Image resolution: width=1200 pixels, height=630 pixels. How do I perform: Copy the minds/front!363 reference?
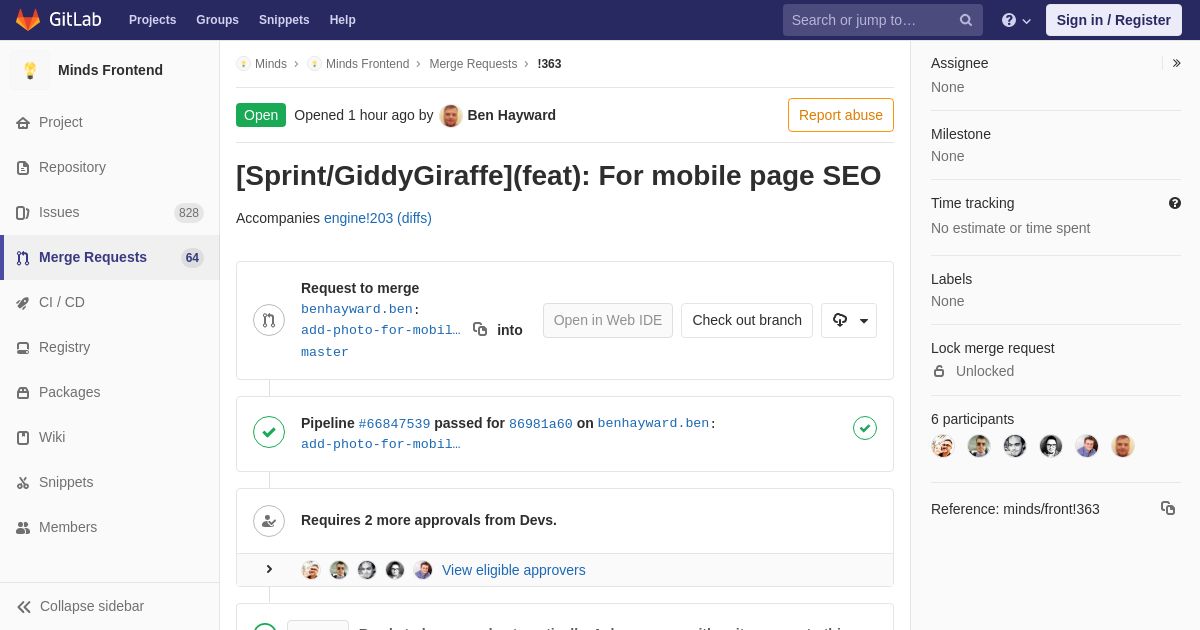click(1167, 508)
